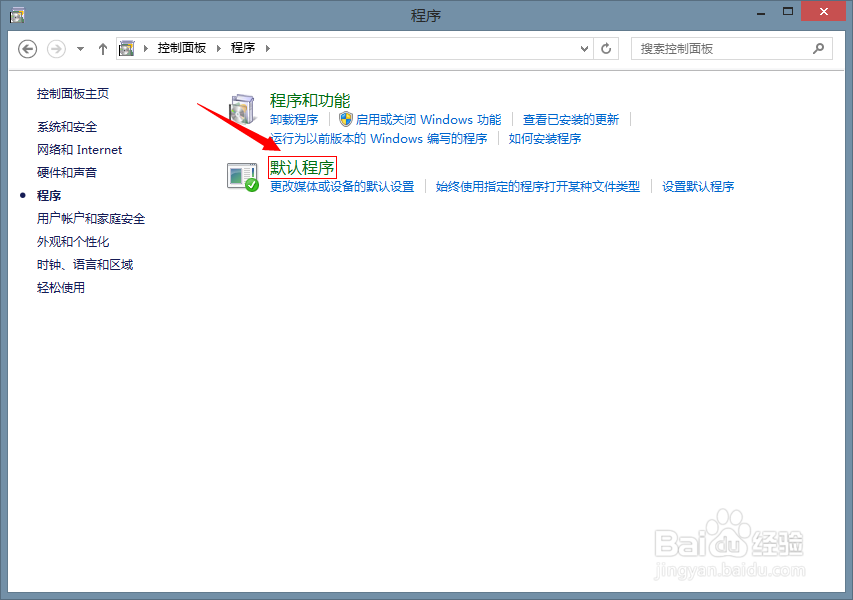Minimize the 程序 window
Viewport: 853px width, 600px height.
(761, 13)
